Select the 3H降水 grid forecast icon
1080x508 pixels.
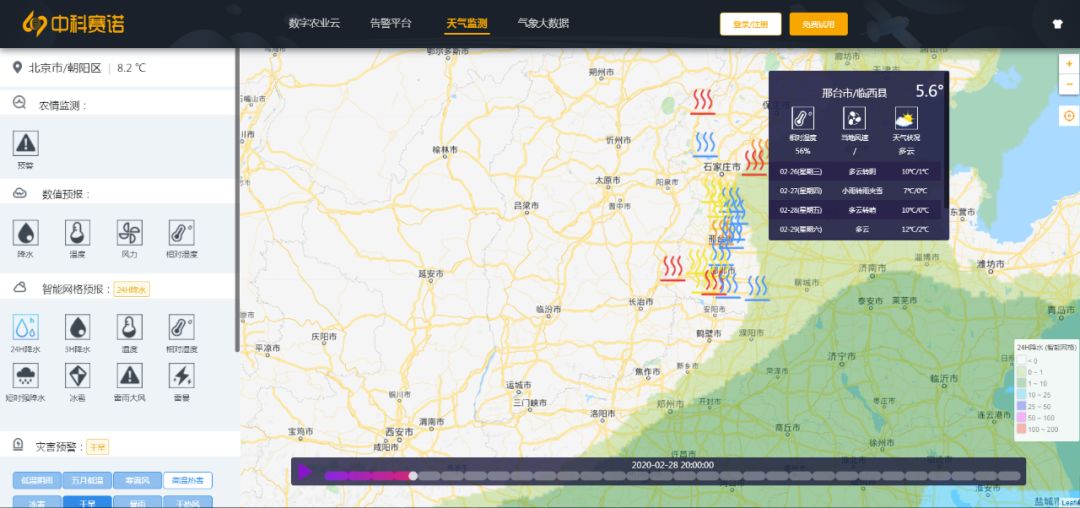pos(78,327)
